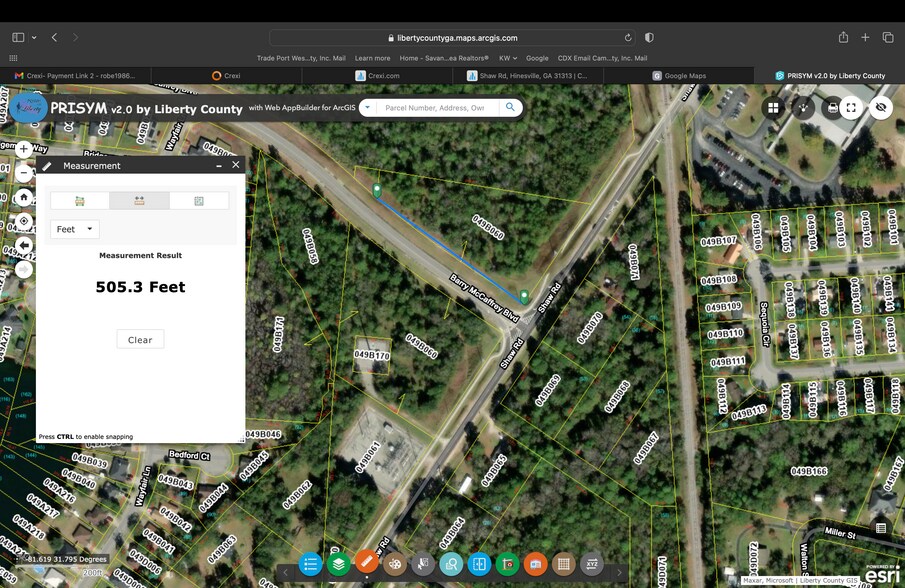Clear the measurement result
Image resolution: width=905 pixels, height=588 pixels.
click(140, 339)
